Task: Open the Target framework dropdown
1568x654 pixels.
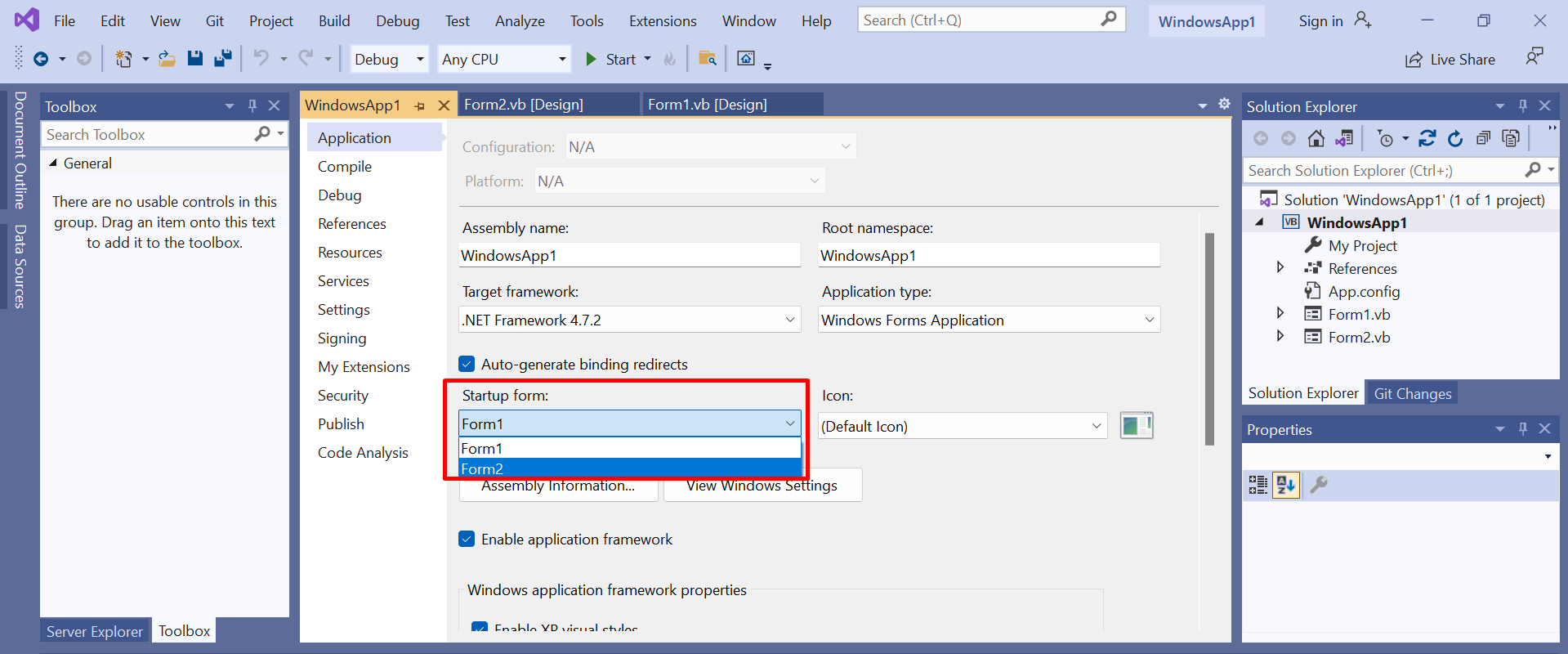Action: click(629, 320)
